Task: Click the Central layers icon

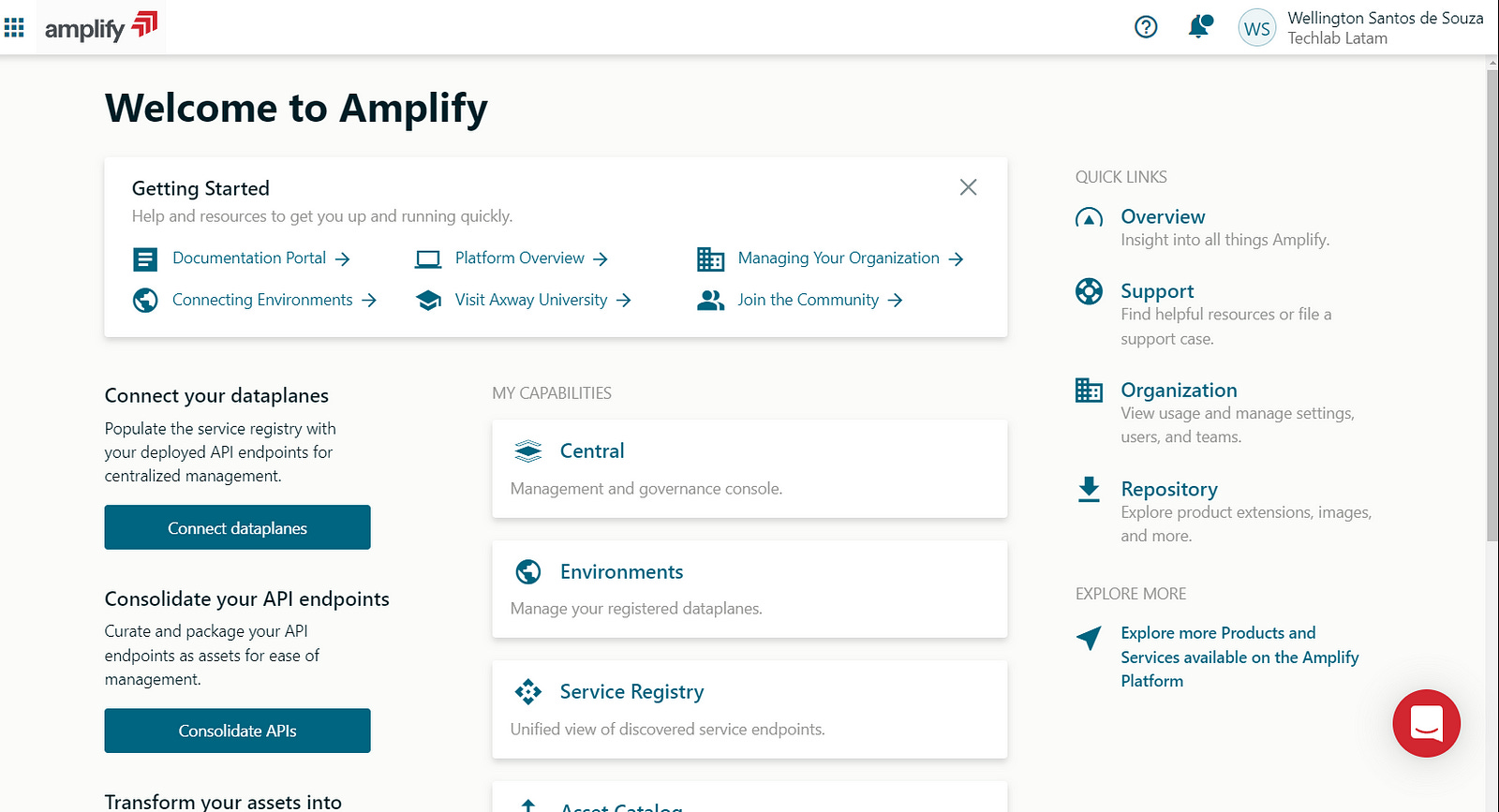Action: [528, 451]
